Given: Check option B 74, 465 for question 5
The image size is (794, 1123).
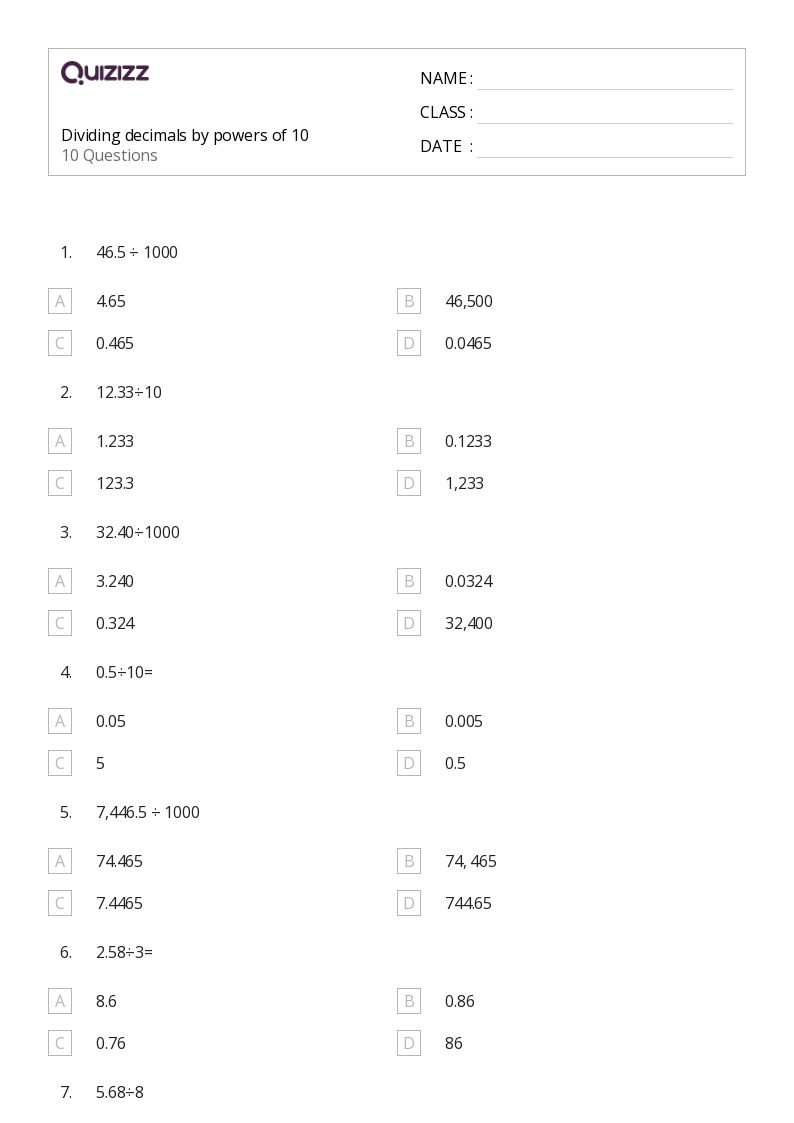Looking at the screenshot, I should point(409,862).
